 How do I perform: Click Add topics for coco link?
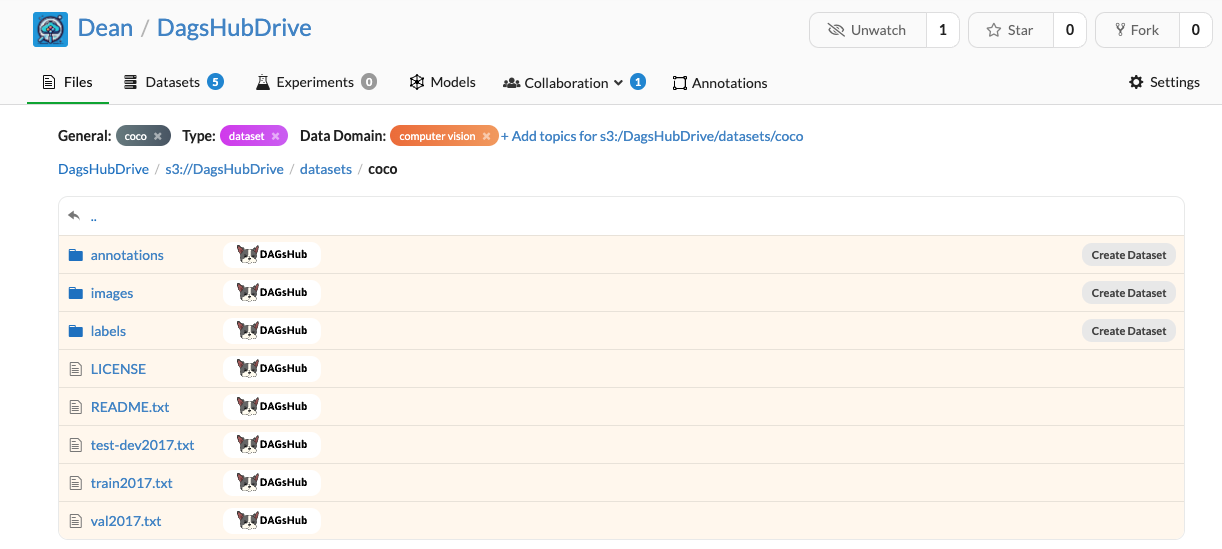click(652, 136)
